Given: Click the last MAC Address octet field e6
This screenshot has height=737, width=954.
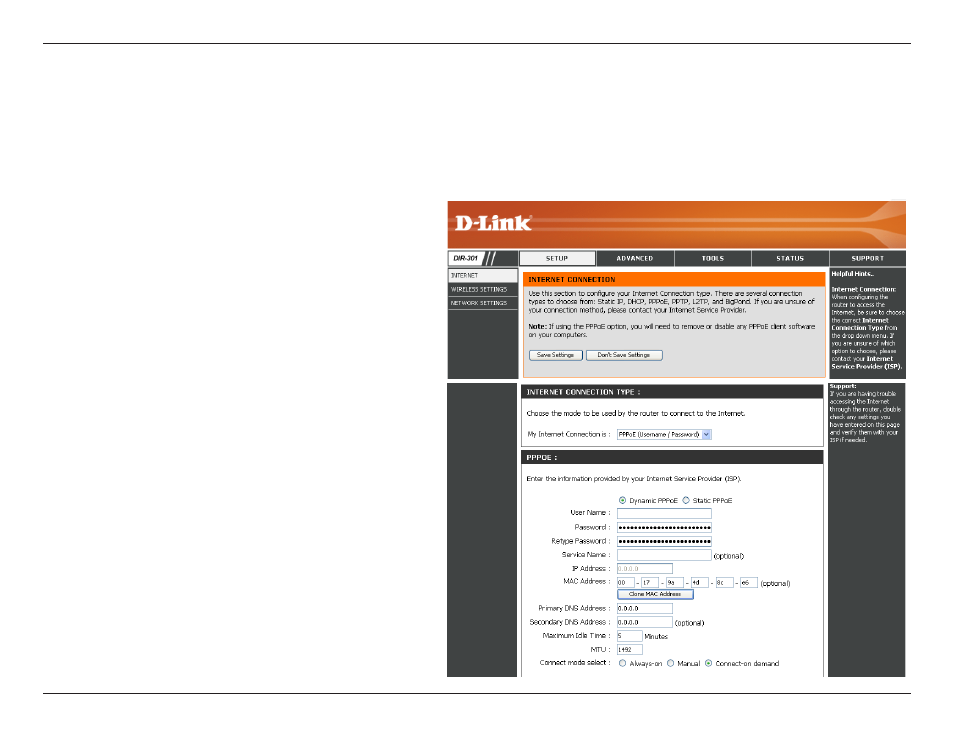Looking at the screenshot, I should click(748, 582).
